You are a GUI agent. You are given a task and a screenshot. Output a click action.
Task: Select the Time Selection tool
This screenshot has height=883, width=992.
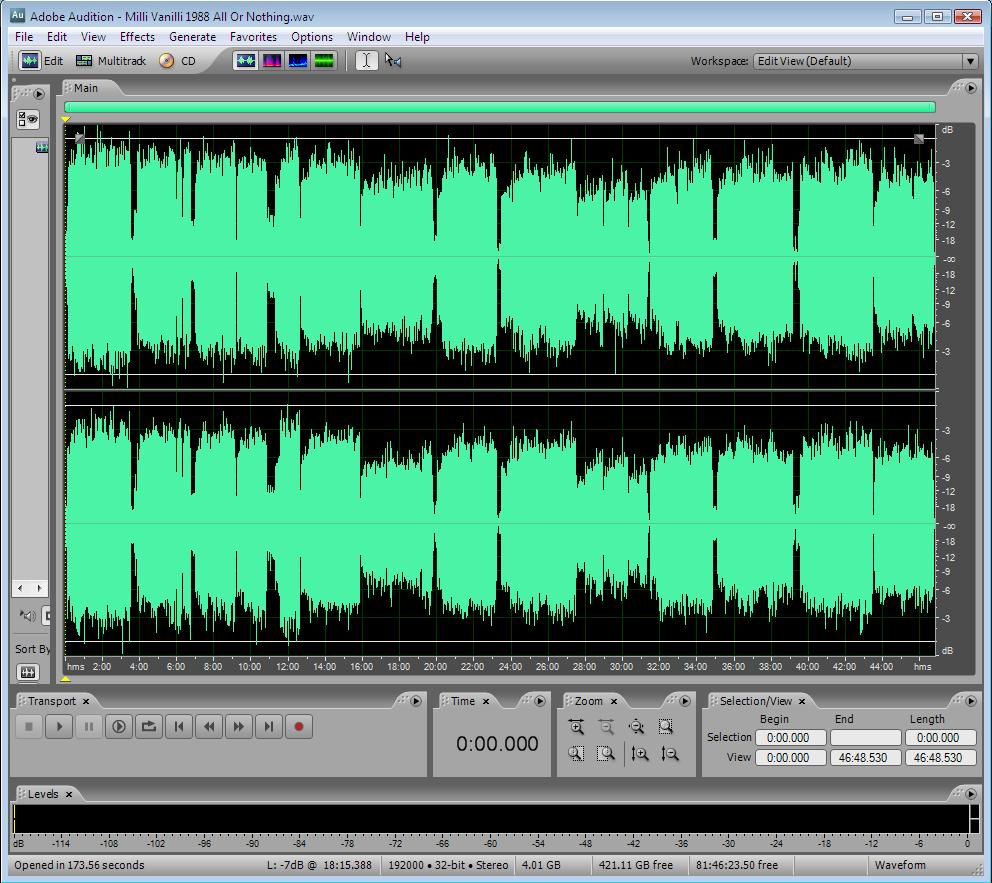(x=366, y=61)
